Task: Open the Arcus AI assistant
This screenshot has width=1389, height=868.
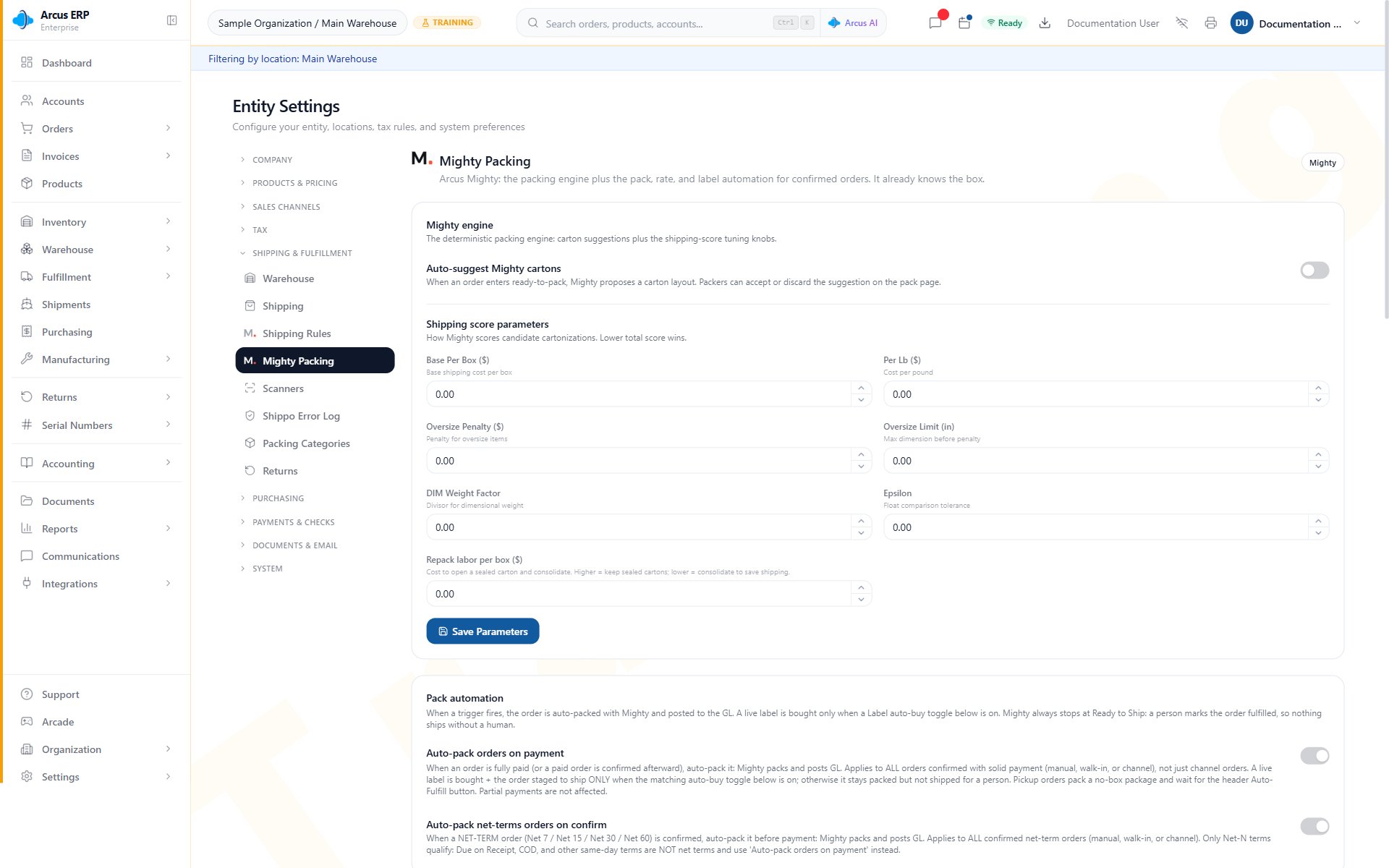Action: pyautogui.click(x=853, y=23)
